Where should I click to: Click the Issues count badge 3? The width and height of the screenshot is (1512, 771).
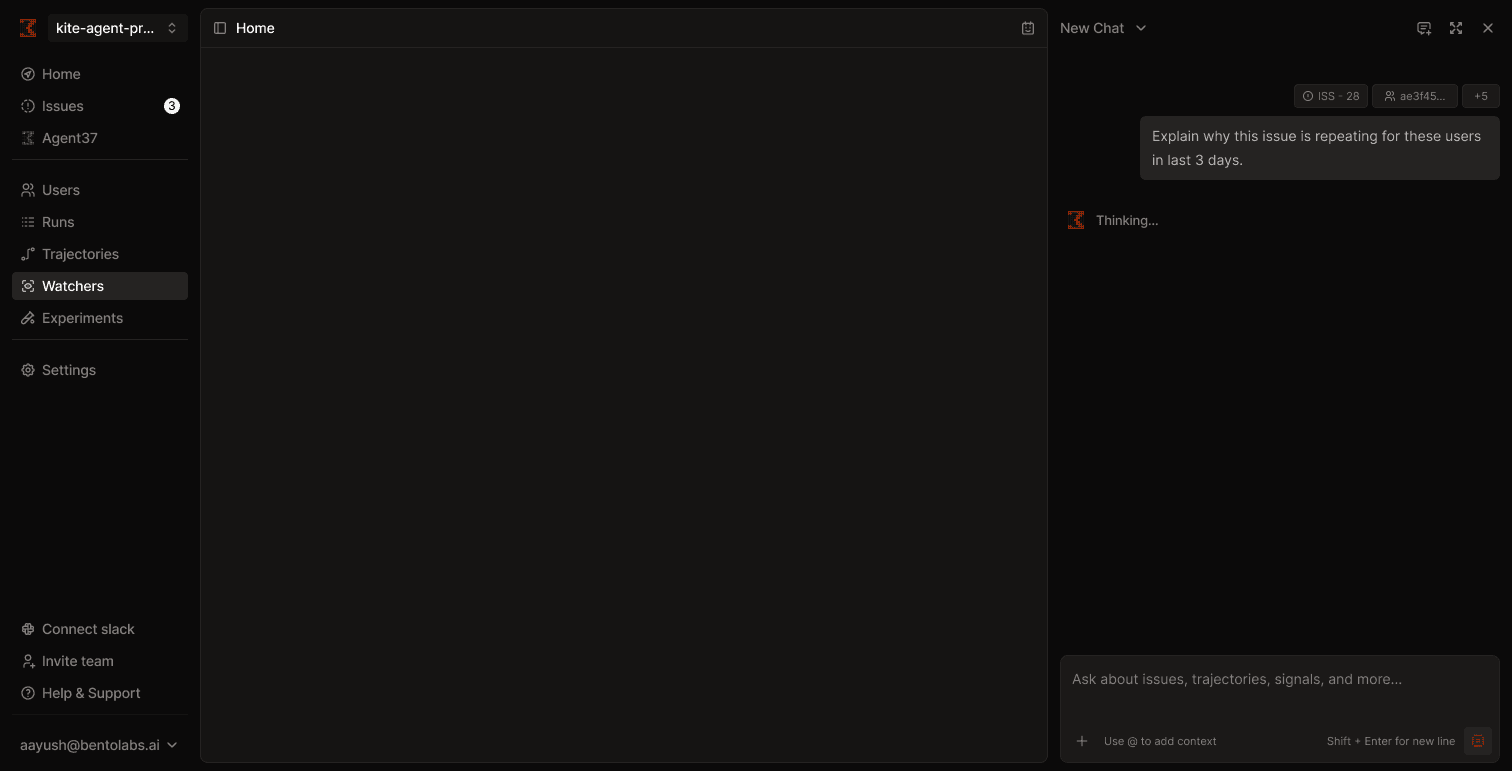coord(172,106)
